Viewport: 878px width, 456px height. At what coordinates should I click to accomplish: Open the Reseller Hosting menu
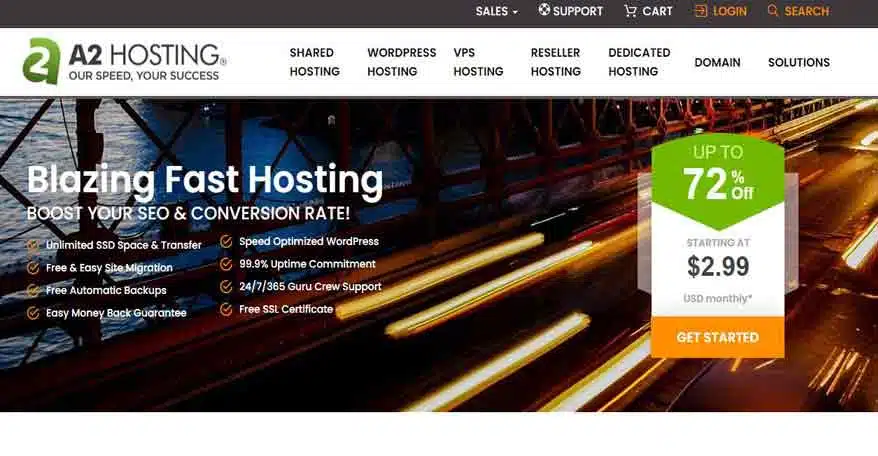[556, 62]
